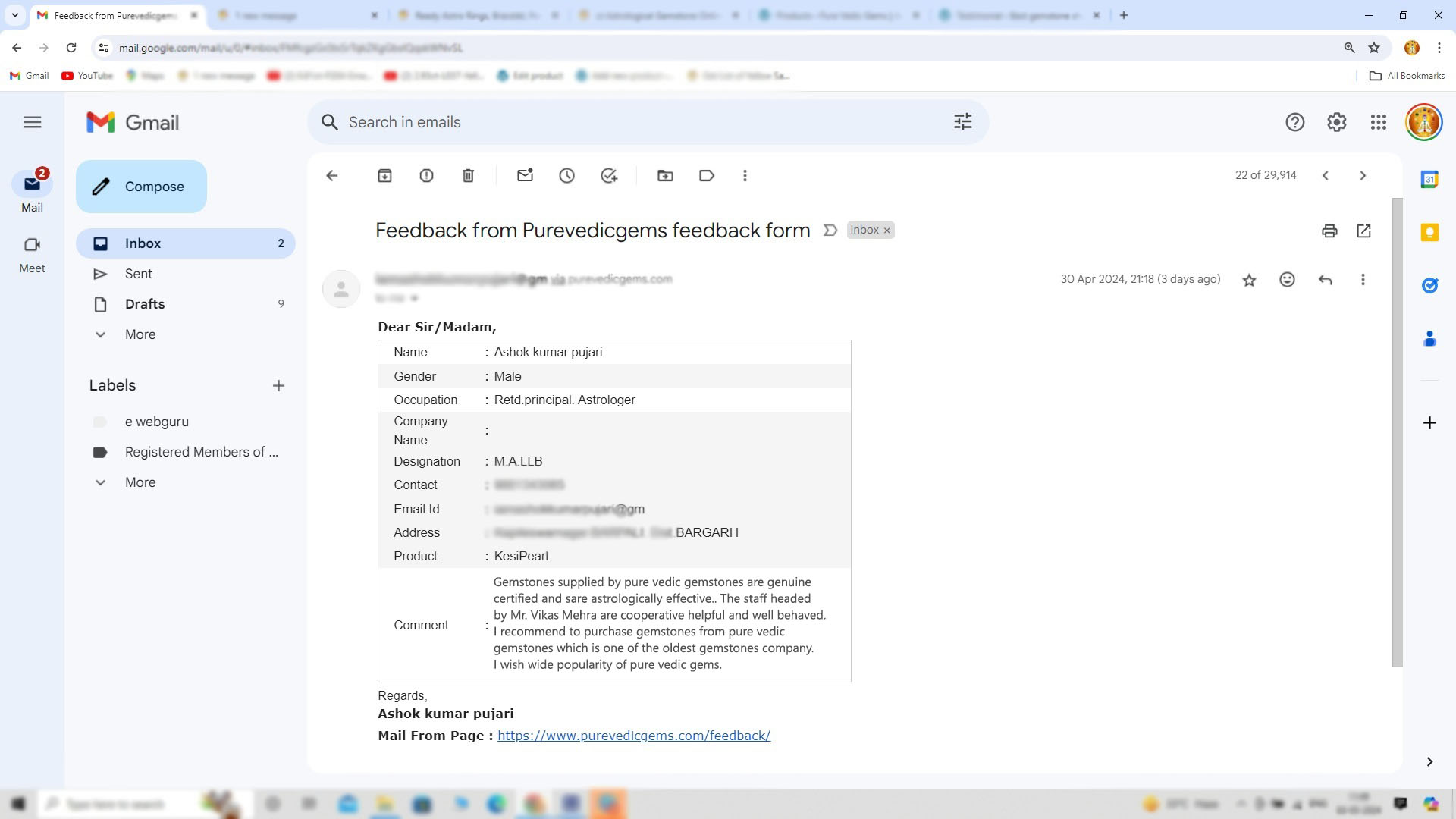Snooze the email with clock icon
Viewport: 1456px width, 819px height.
(x=566, y=176)
